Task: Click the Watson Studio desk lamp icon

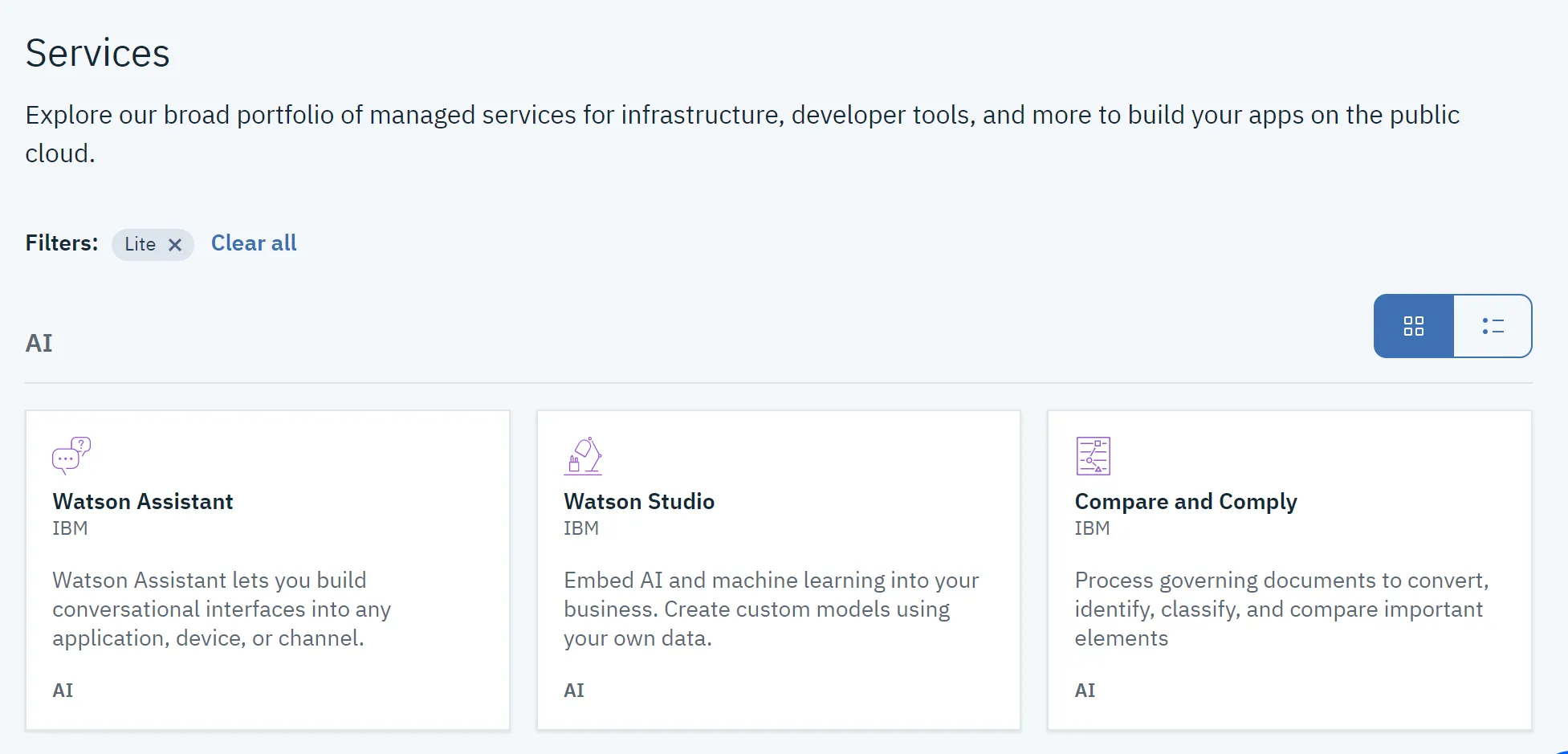Action: coord(583,455)
